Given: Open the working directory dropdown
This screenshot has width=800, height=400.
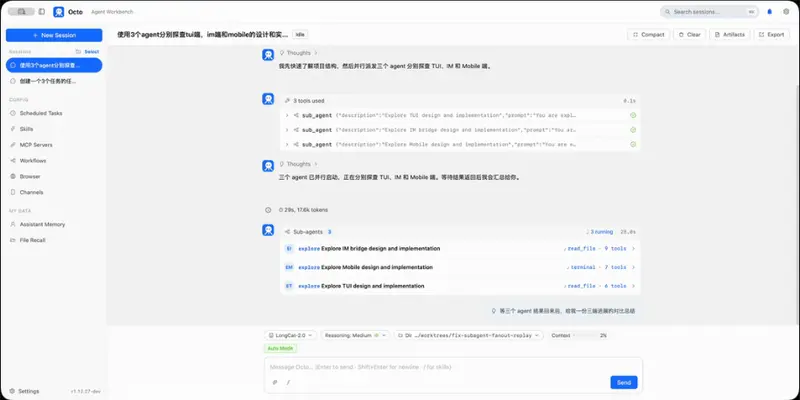Looking at the screenshot, I should [468, 336].
